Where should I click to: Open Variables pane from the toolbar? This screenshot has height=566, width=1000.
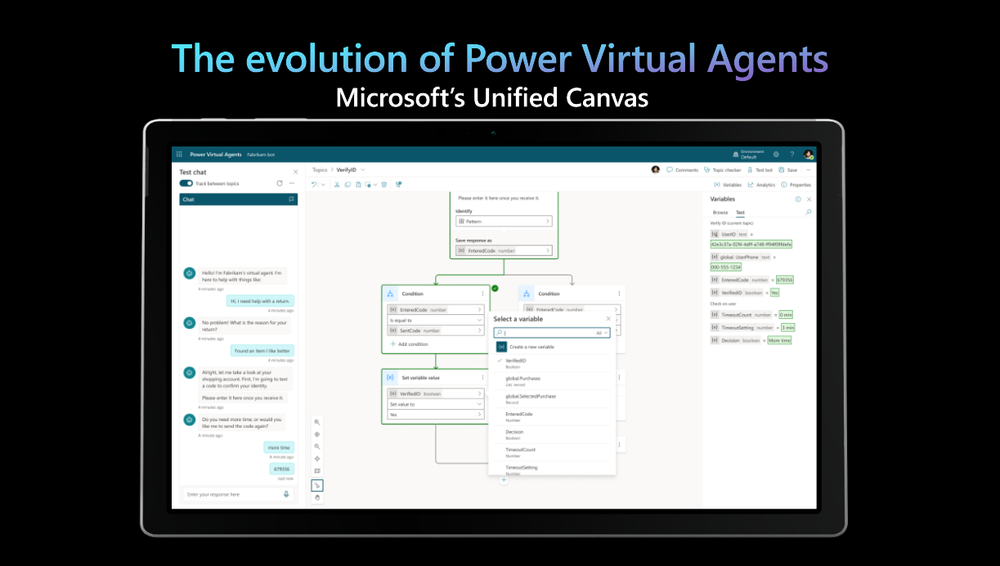[x=728, y=184]
